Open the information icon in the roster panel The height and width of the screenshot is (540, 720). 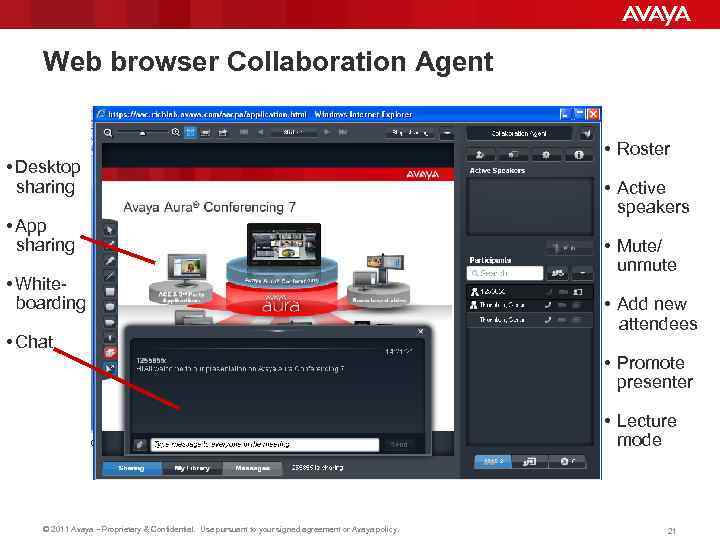tap(579, 155)
